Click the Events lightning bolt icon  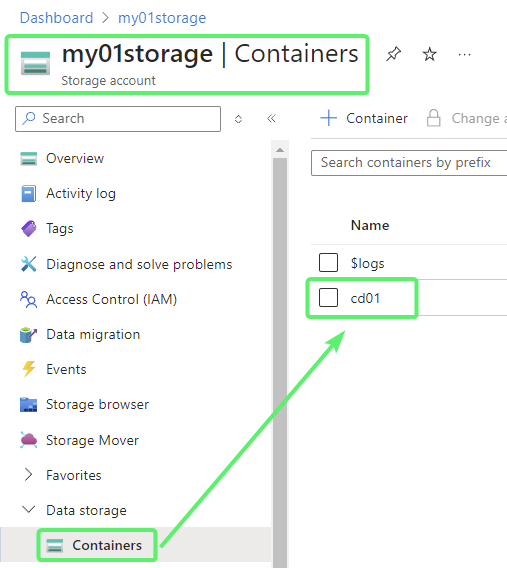29,369
